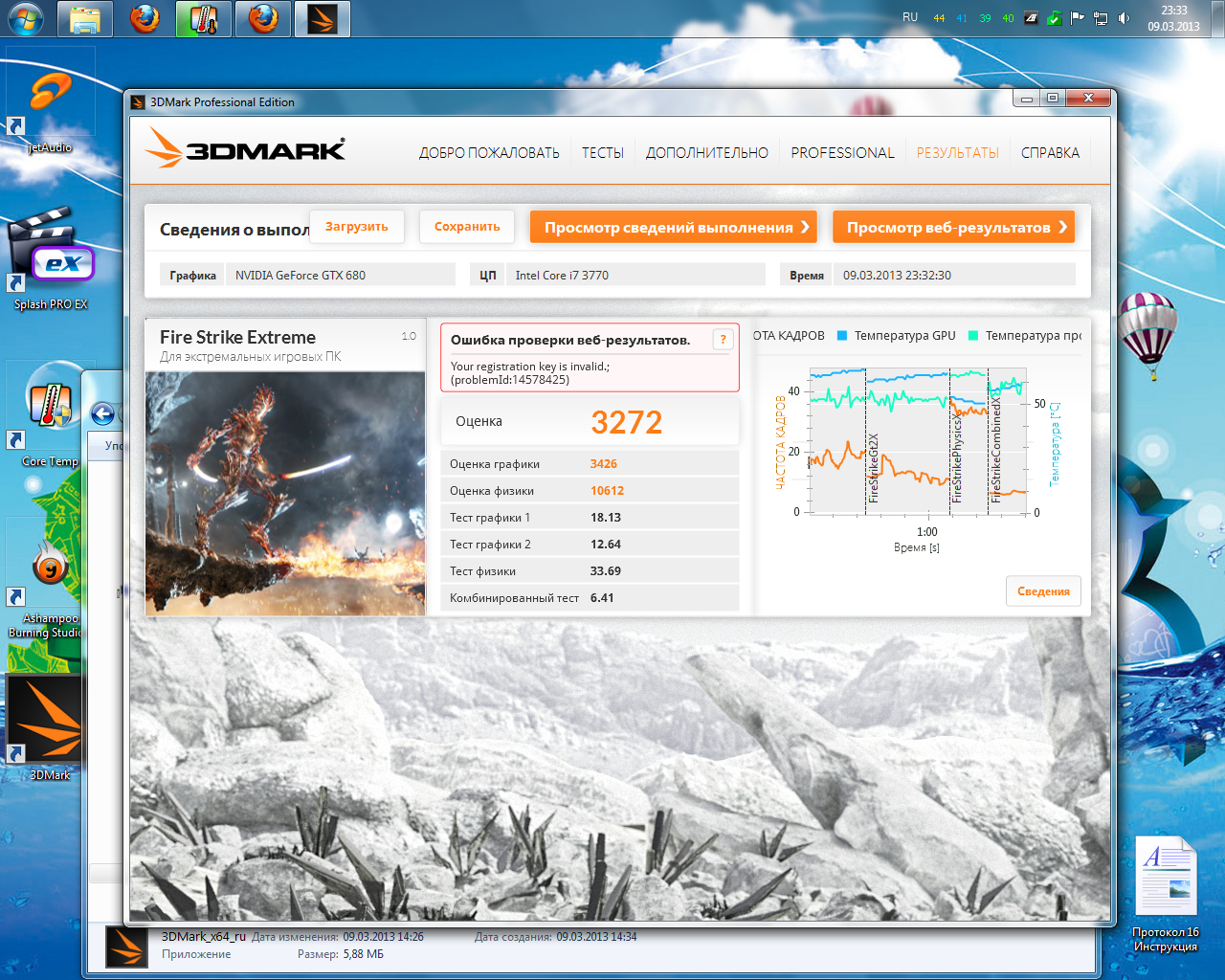Click the Fire Strike Extreme thumbnail image
Screen dimensions: 1225x980
[285, 493]
